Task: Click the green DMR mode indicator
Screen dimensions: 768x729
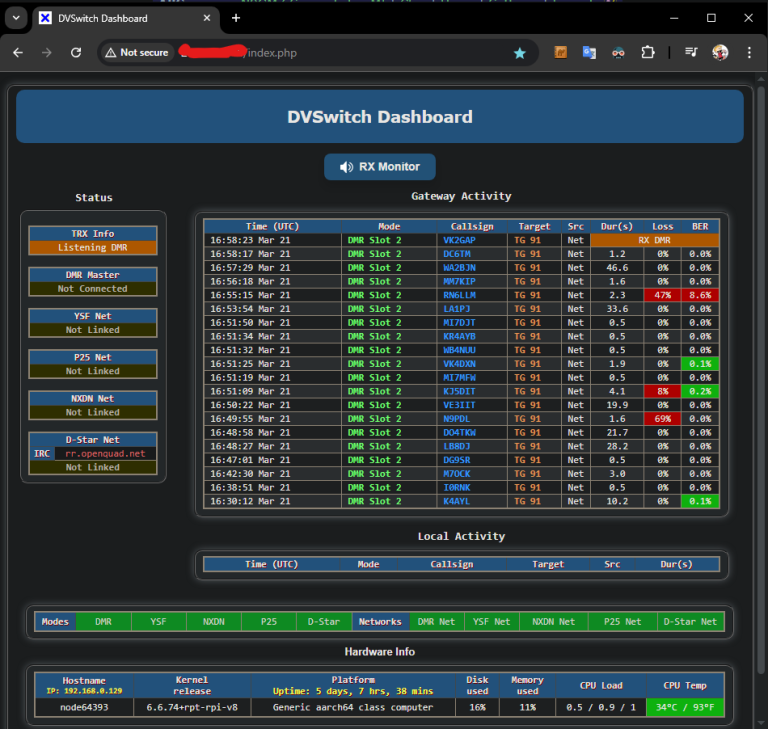Action: tap(103, 621)
